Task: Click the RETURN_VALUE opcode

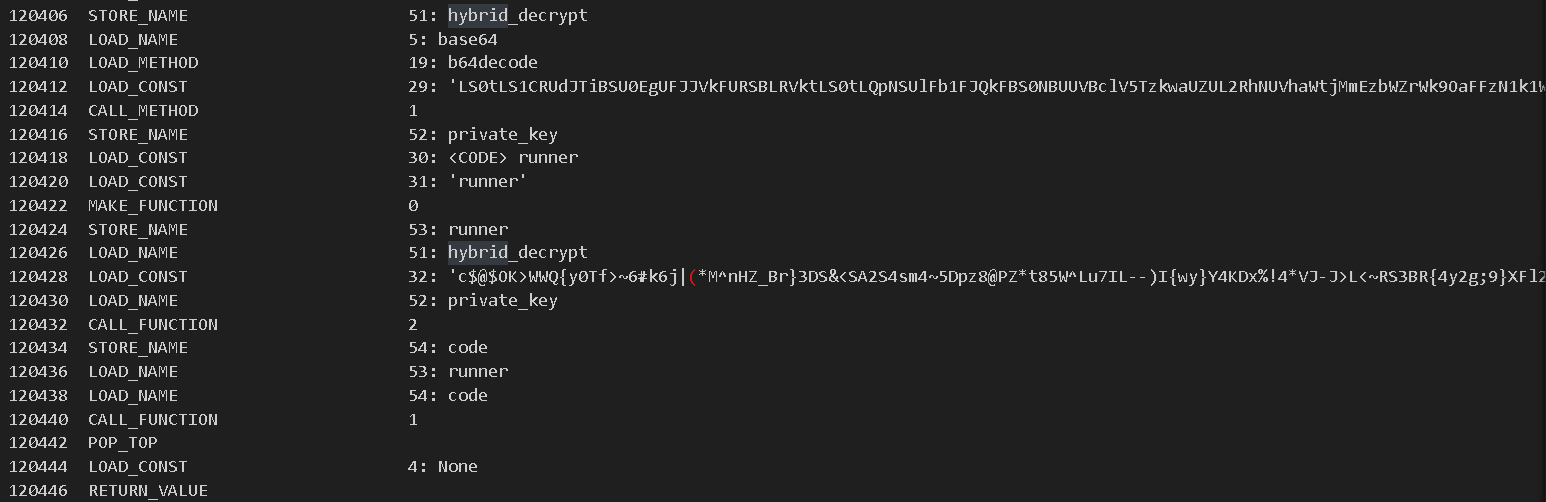Action: (148, 491)
